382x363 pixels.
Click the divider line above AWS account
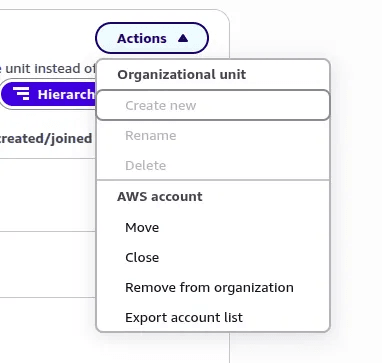213,180
